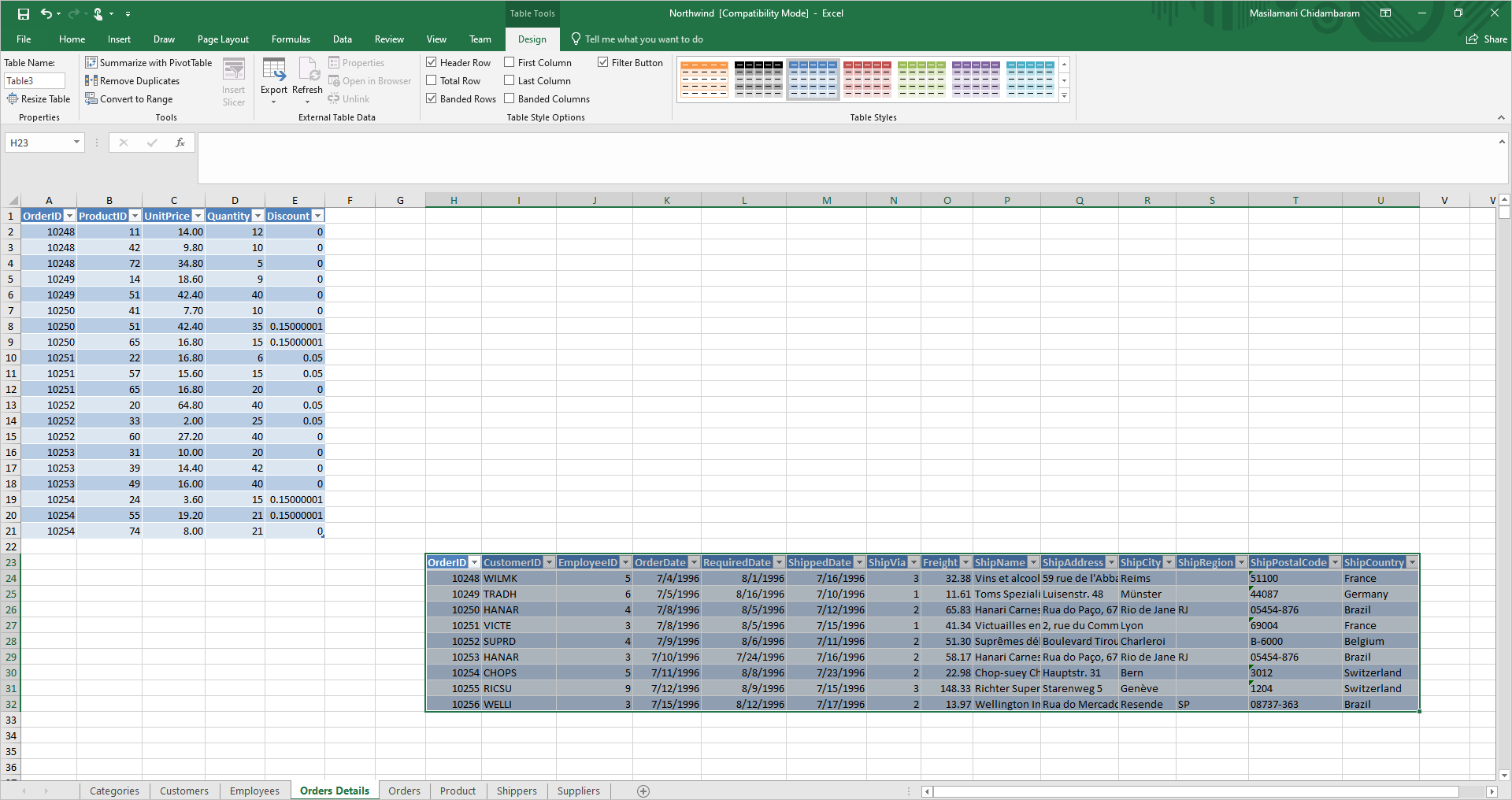Open the OrderID column filter dropdown
Screen dimensions: 1512x800
(69, 215)
